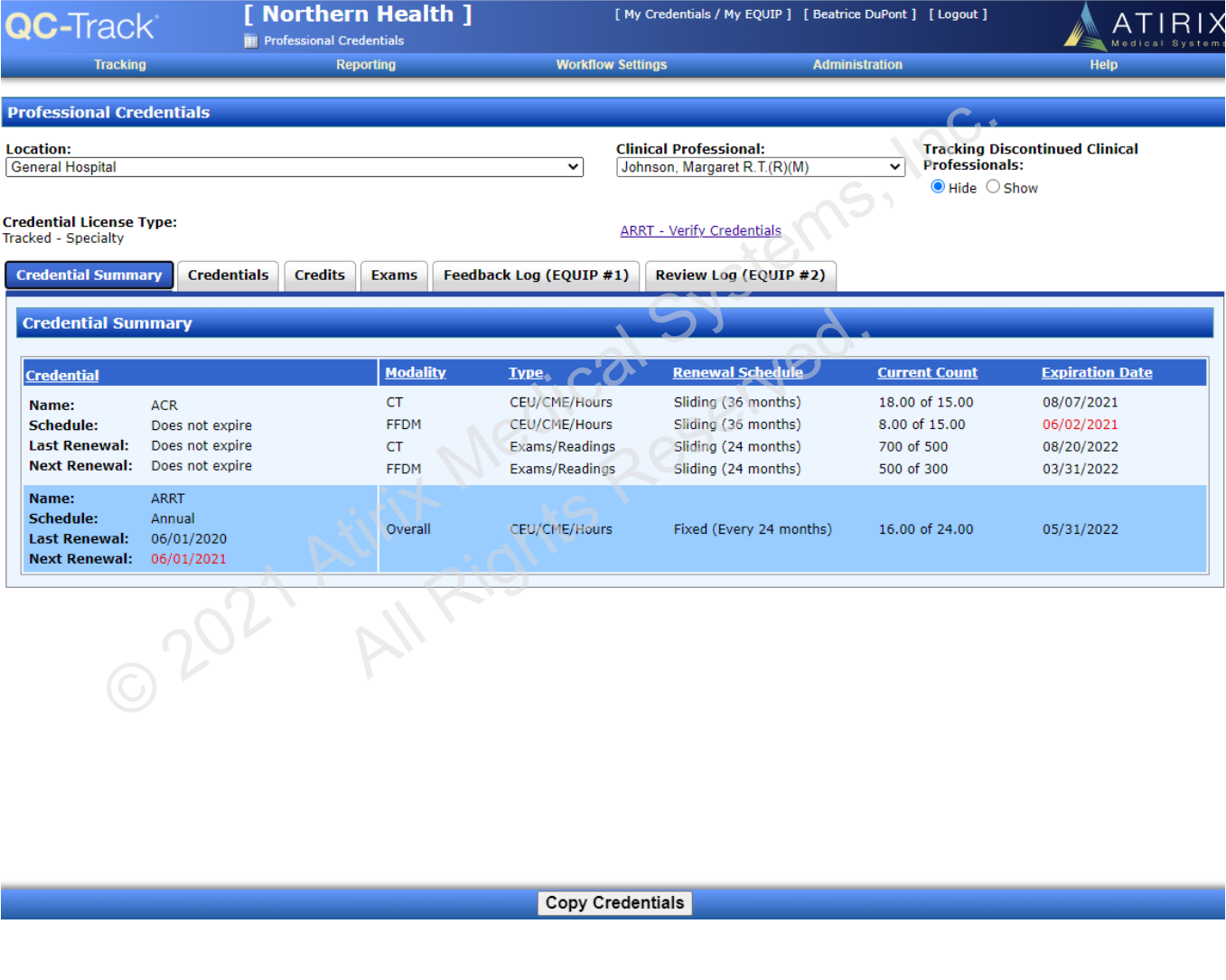Open the Administration menu
The image size is (1226, 980).
point(857,65)
